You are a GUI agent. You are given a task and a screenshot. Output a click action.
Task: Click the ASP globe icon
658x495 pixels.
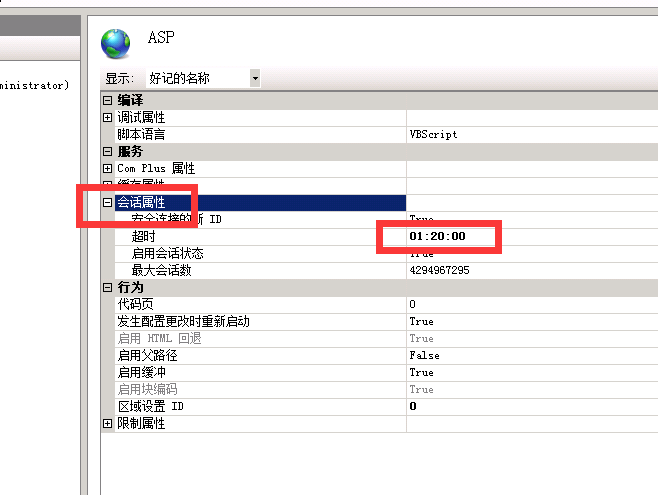(115, 44)
